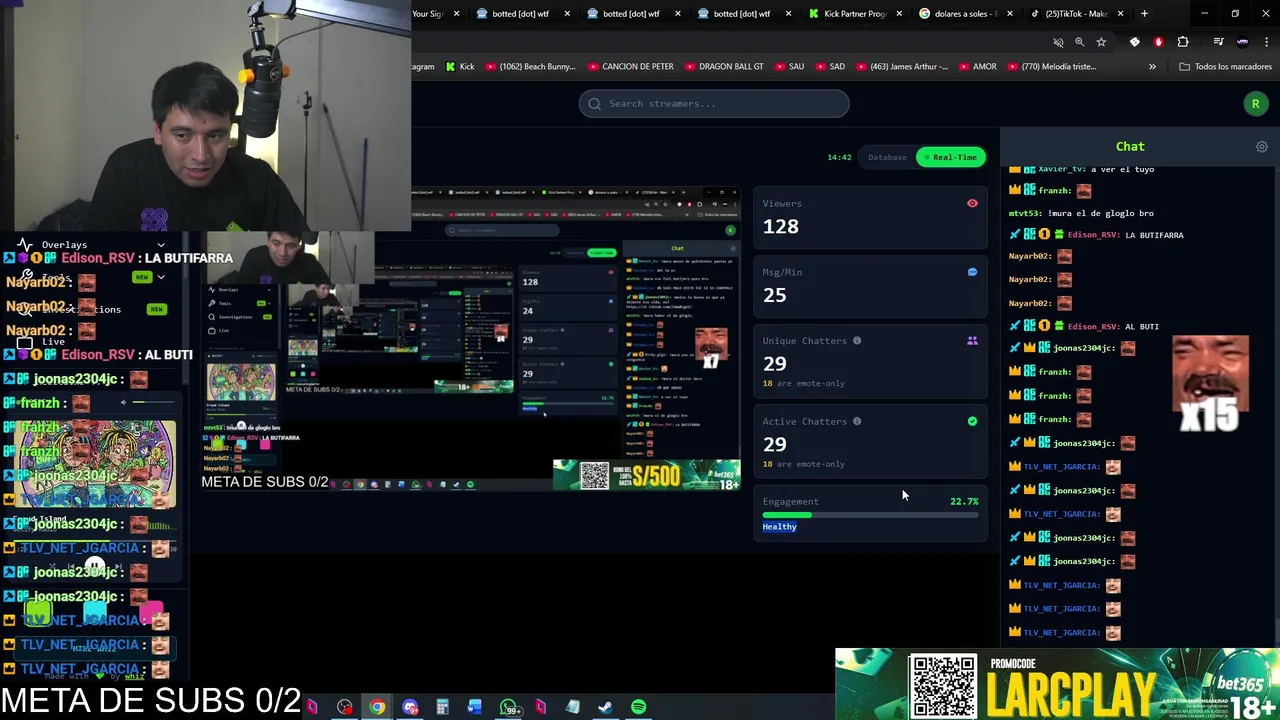Expand the Overlays sidebar section

pos(160,245)
